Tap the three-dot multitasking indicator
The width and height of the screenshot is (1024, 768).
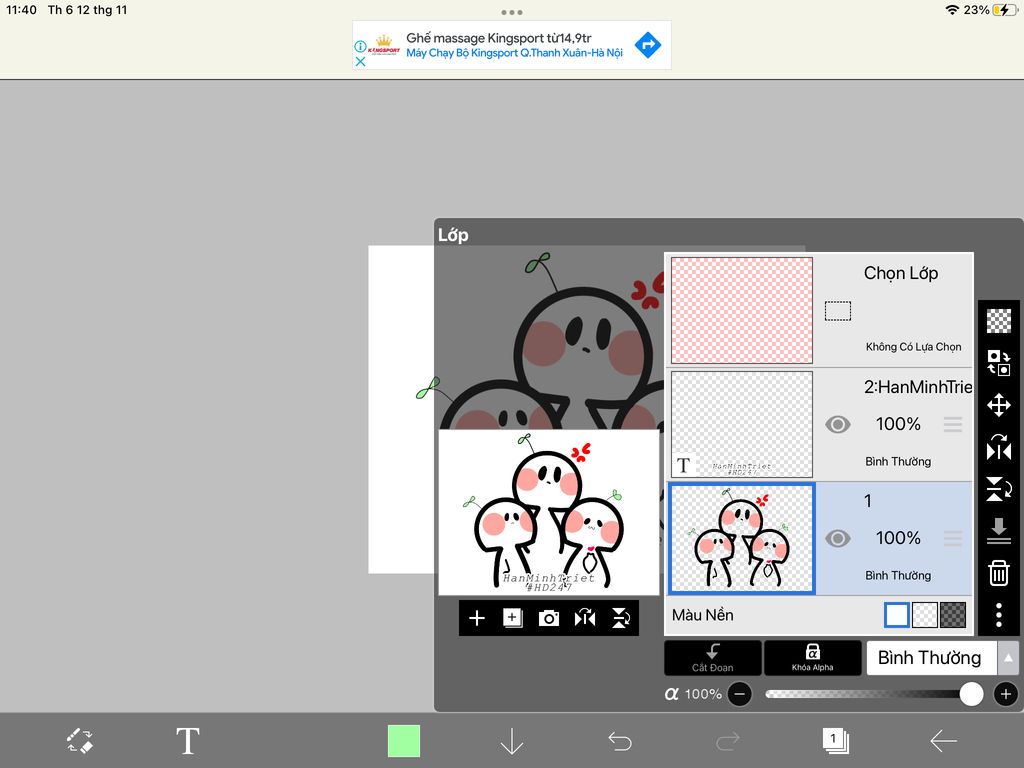coord(511,12)
